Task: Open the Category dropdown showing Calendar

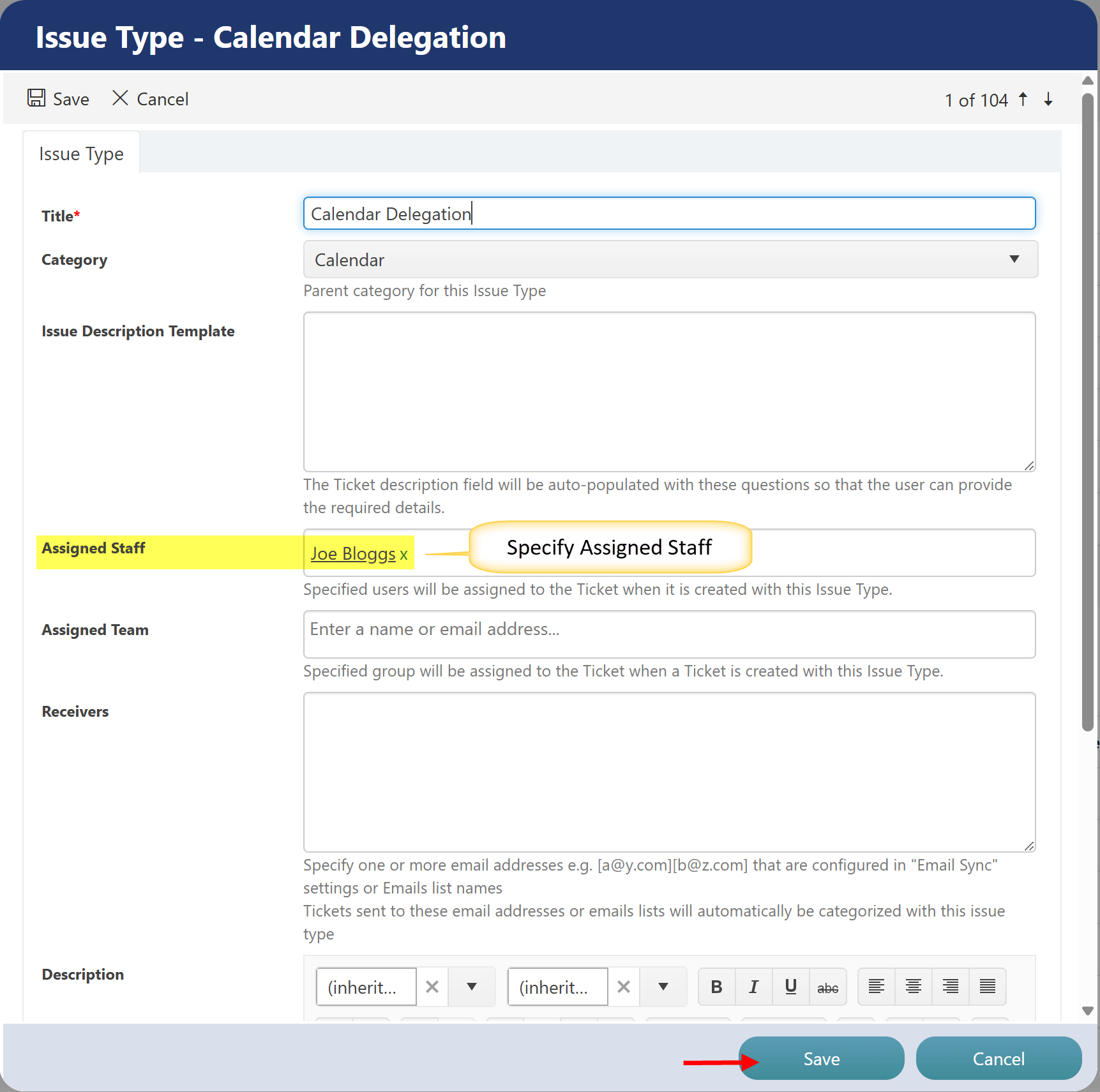Action: tap(670, 259)
